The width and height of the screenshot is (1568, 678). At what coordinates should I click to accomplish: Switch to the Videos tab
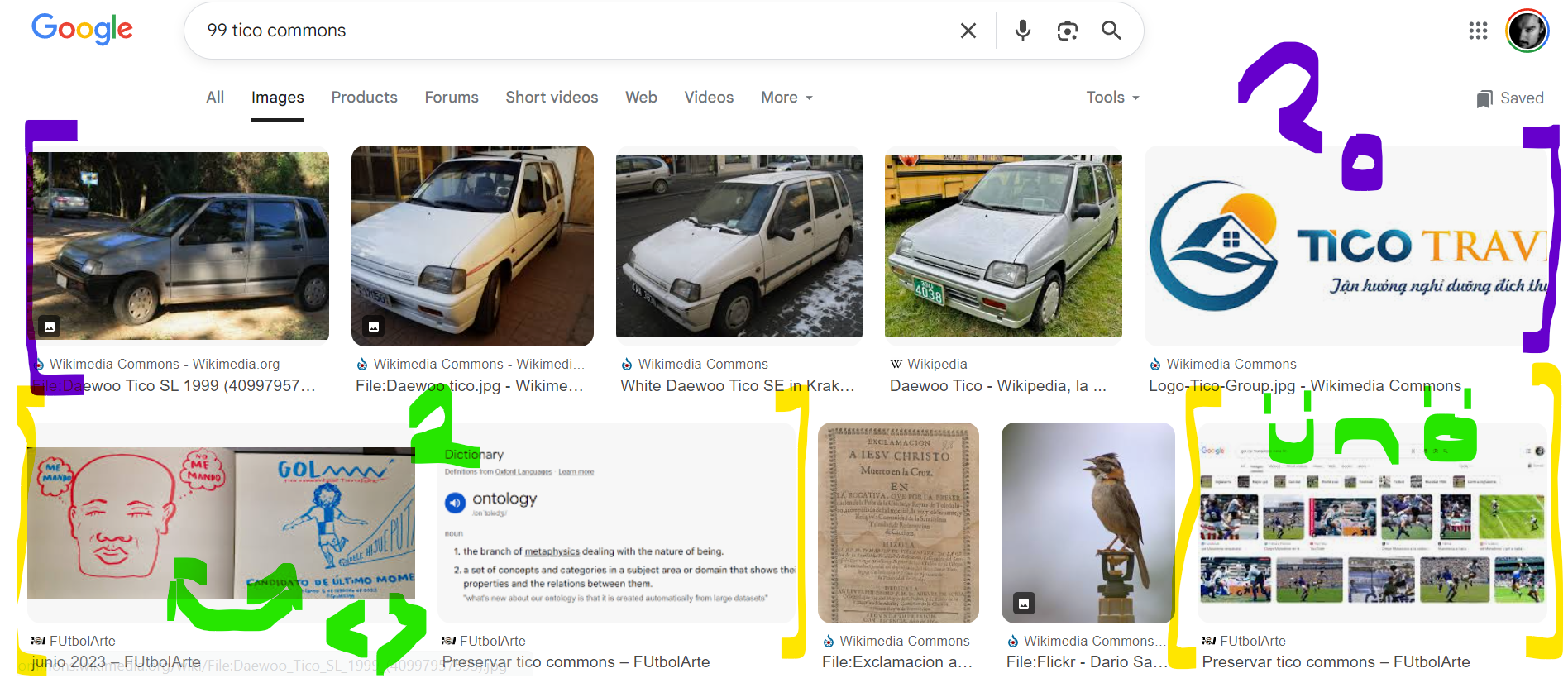[x=709, y=98]
